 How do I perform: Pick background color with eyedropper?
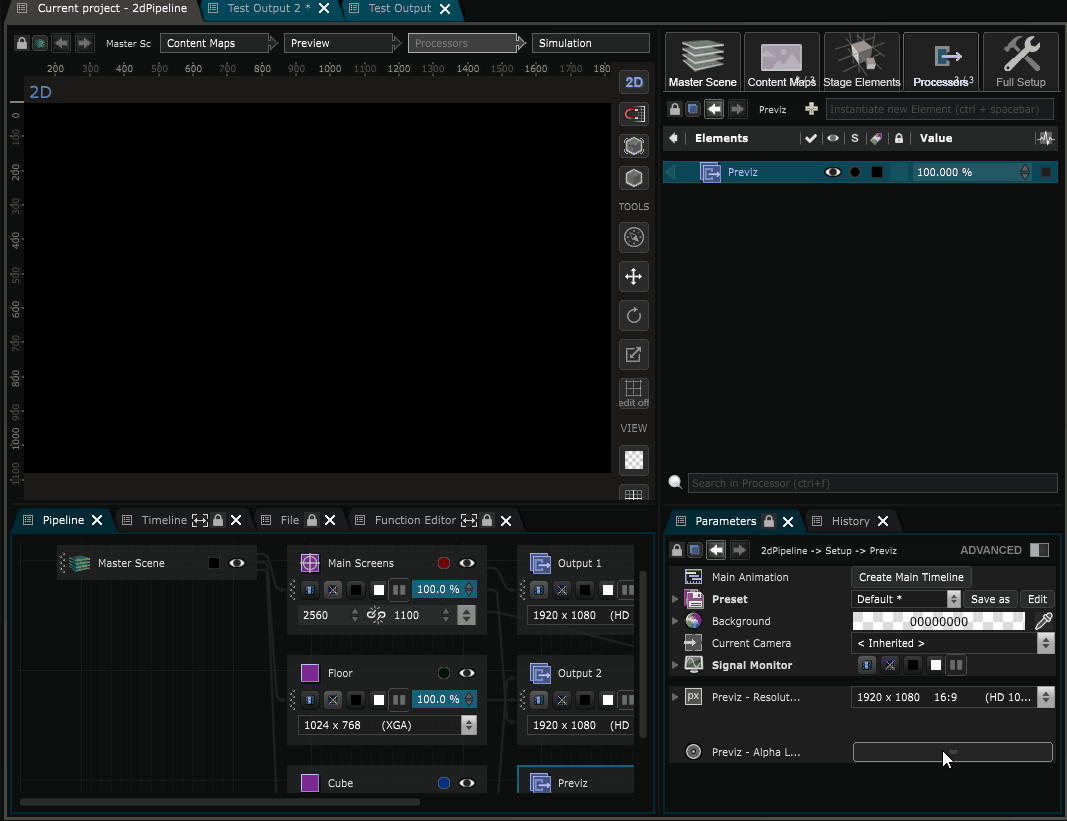[x=1043, y=621]
